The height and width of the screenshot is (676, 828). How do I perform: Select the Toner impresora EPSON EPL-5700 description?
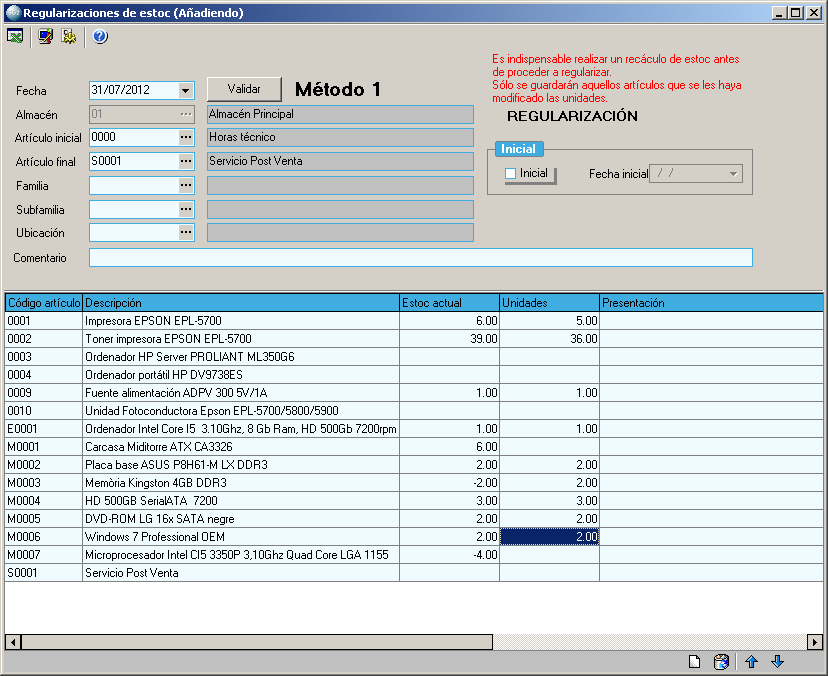(241, 339)
